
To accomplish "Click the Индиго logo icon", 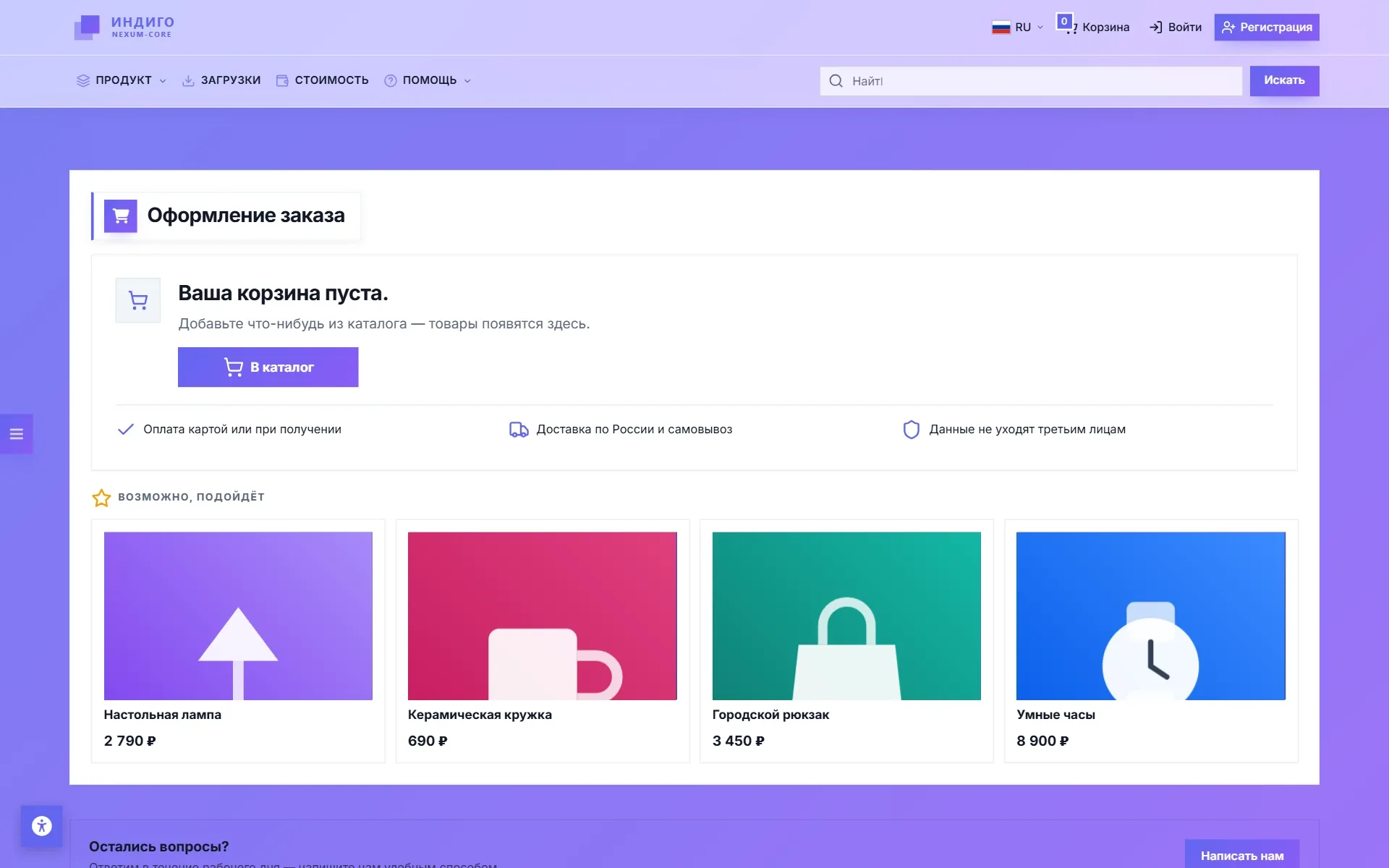I will (x=87, y=27).
